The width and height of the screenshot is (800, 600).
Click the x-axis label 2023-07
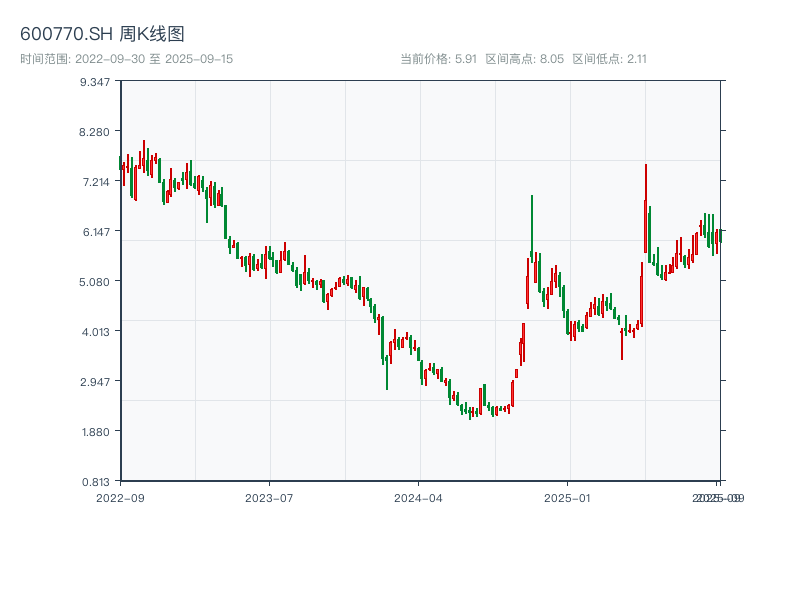click(269, 498)
